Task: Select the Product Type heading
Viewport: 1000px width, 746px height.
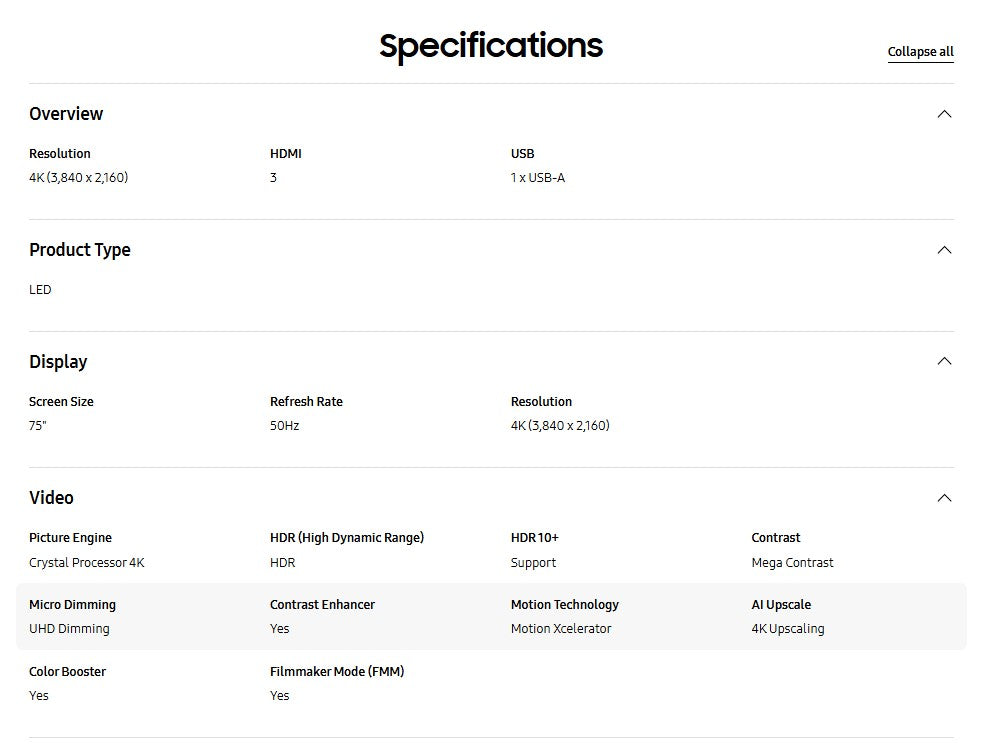Action: [80, 250]
